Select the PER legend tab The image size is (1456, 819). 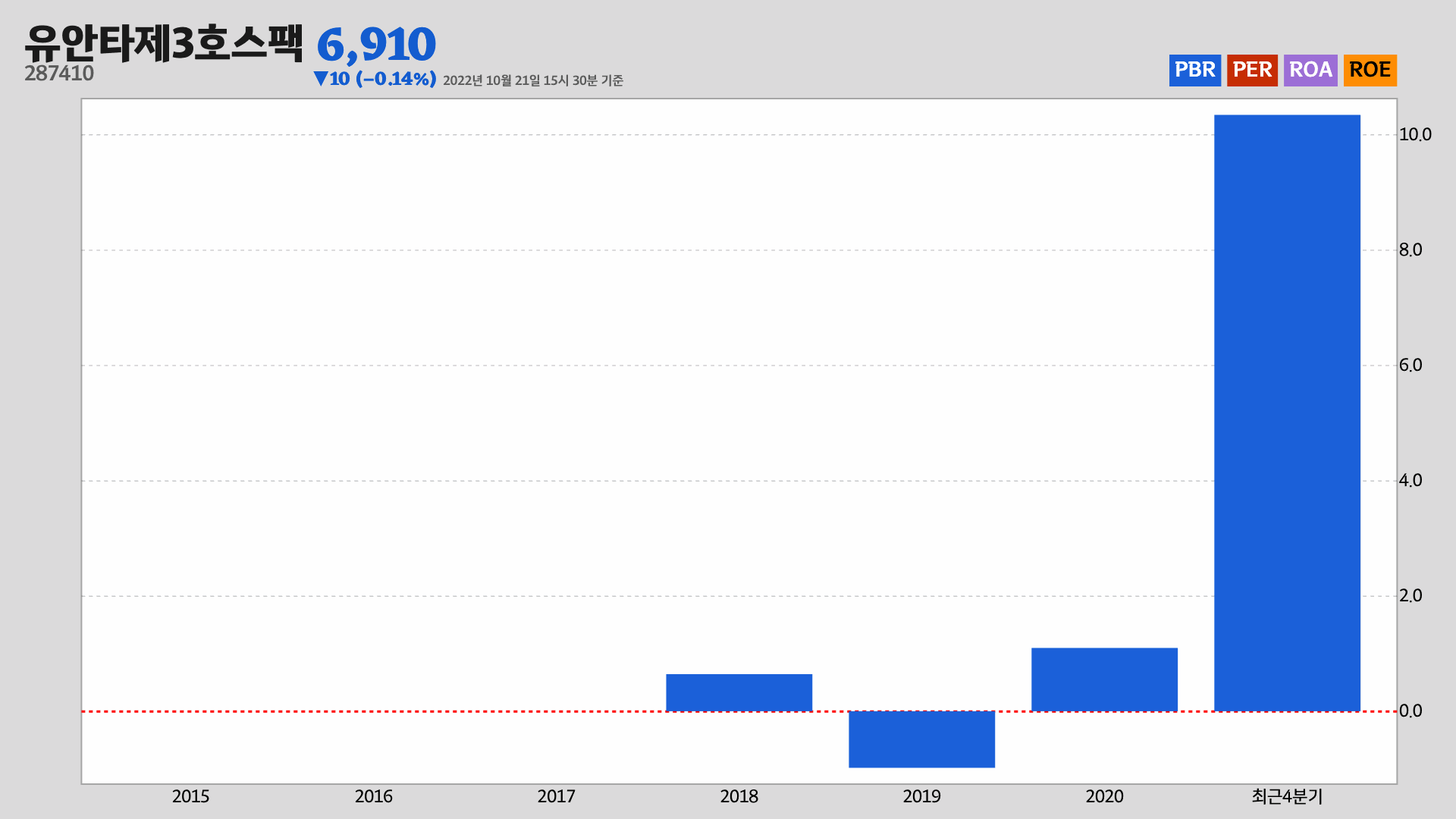1252,71
